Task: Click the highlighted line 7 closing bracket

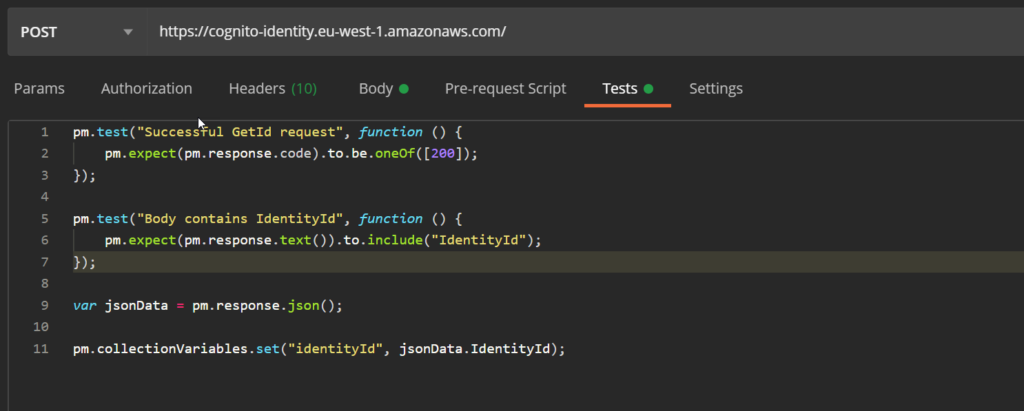Action: click(84, 262)
